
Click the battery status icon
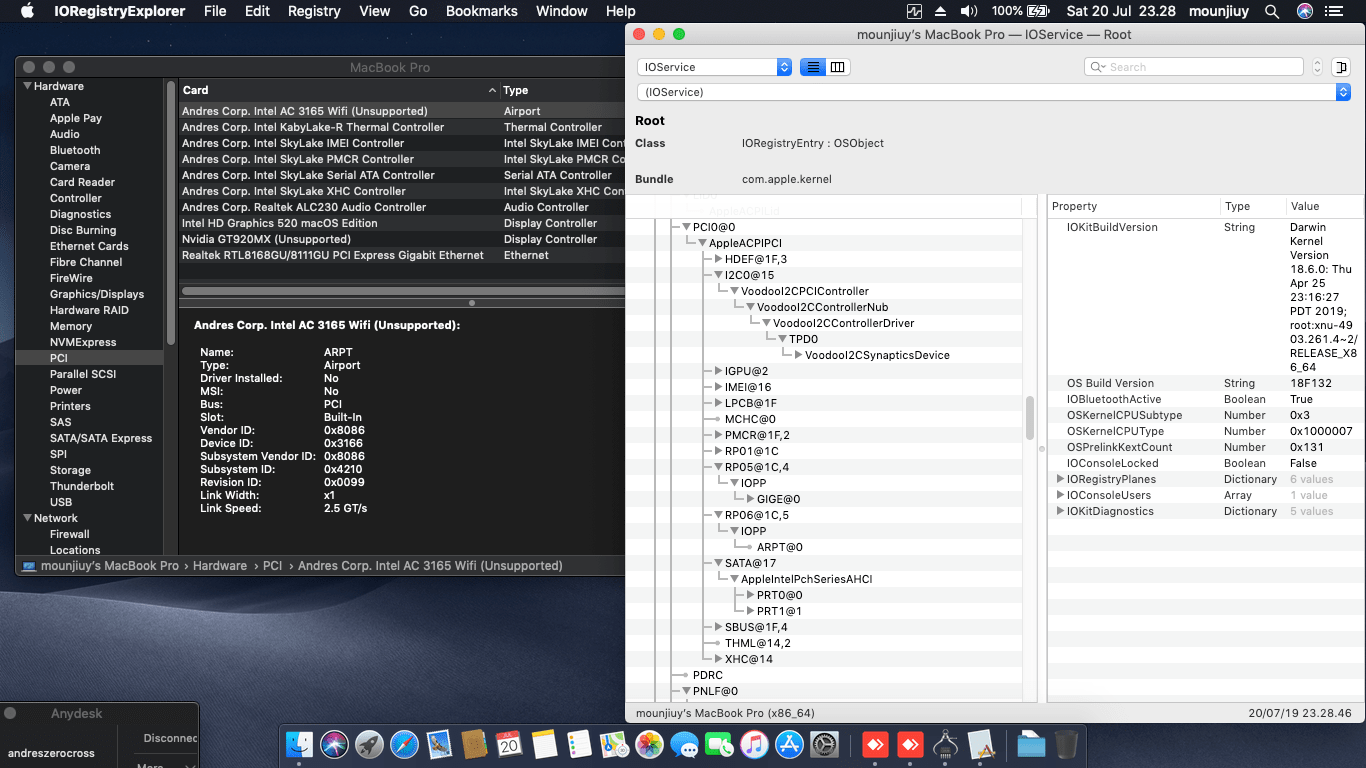point(1038,11)
